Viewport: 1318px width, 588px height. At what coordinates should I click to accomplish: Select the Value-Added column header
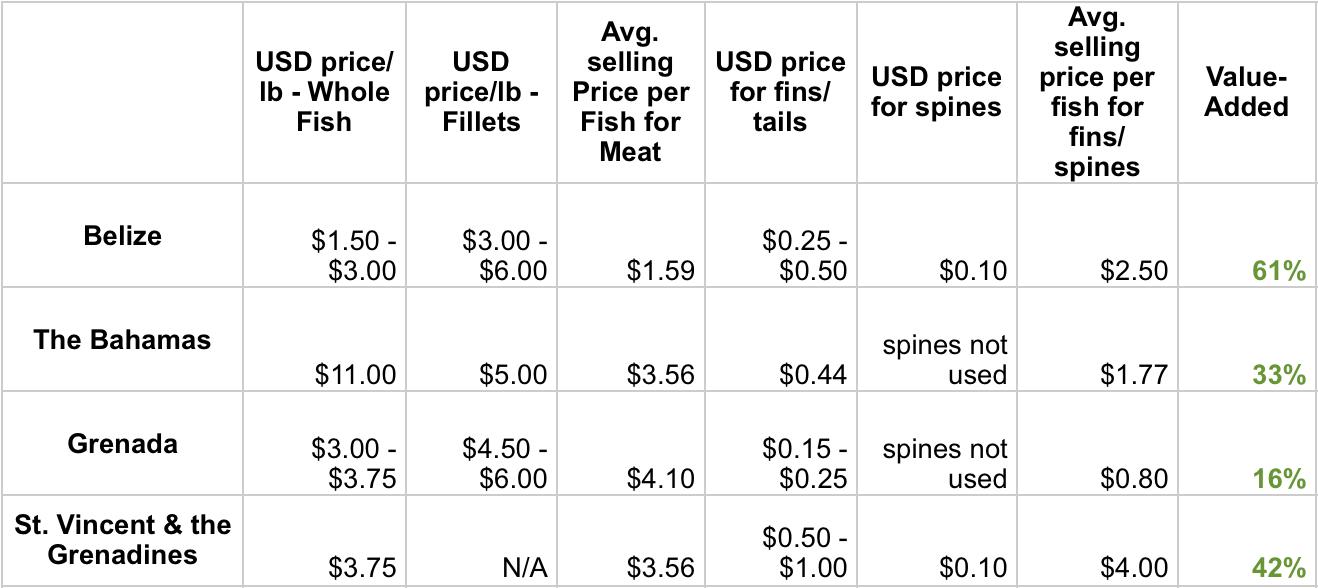[x=1246, y=92]
